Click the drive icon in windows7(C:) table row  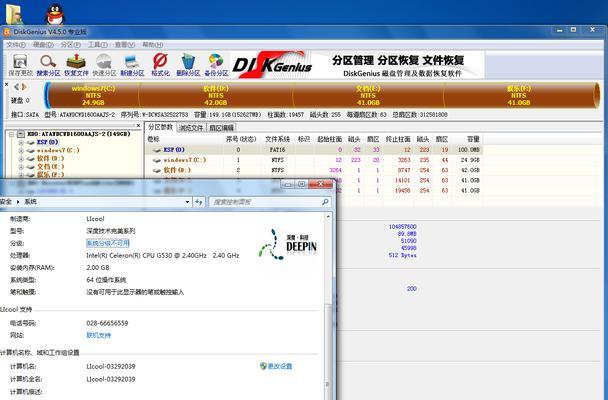(x=157, y=160)
